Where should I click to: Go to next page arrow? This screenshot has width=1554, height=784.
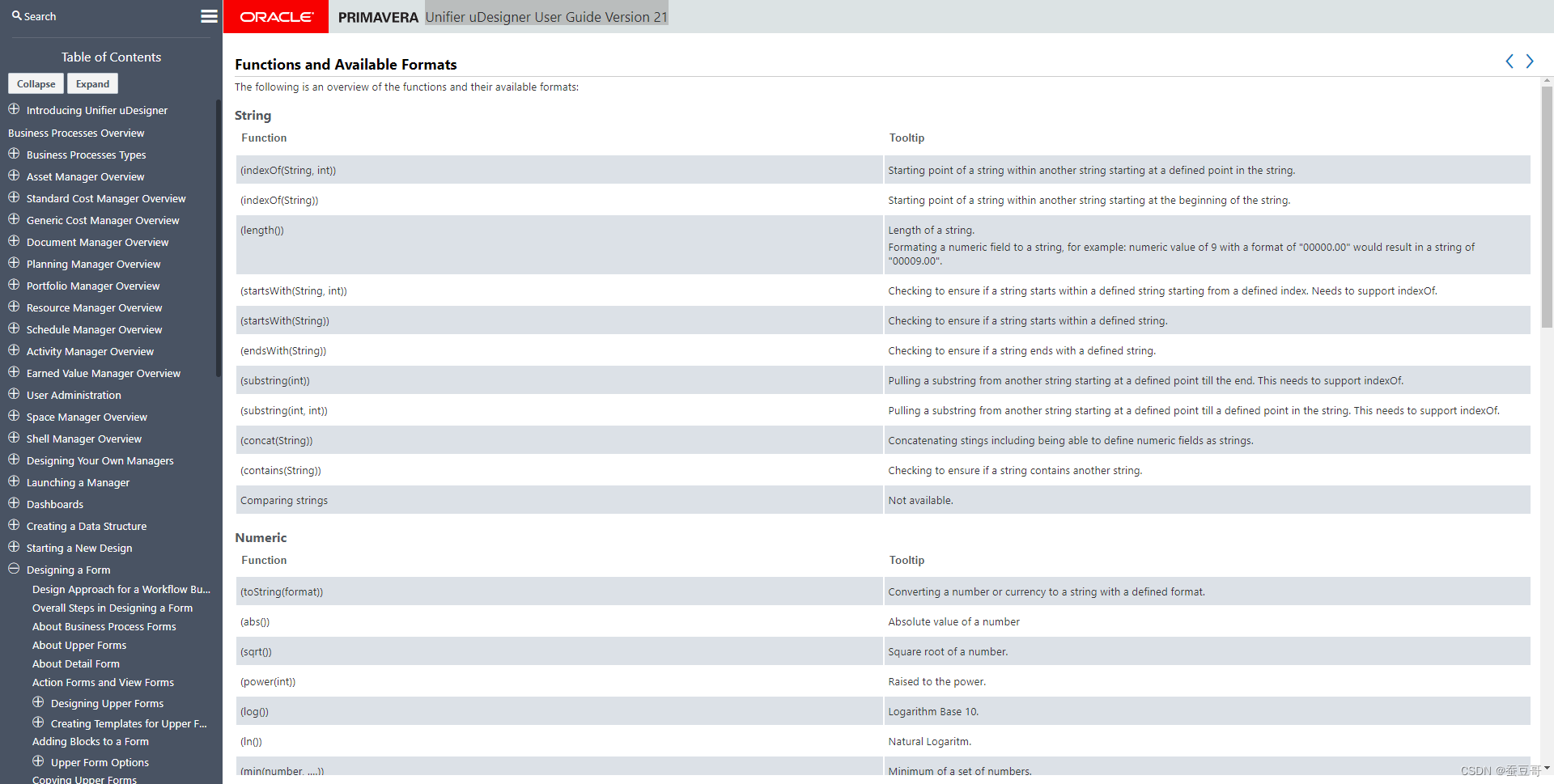pos(1530,61)
